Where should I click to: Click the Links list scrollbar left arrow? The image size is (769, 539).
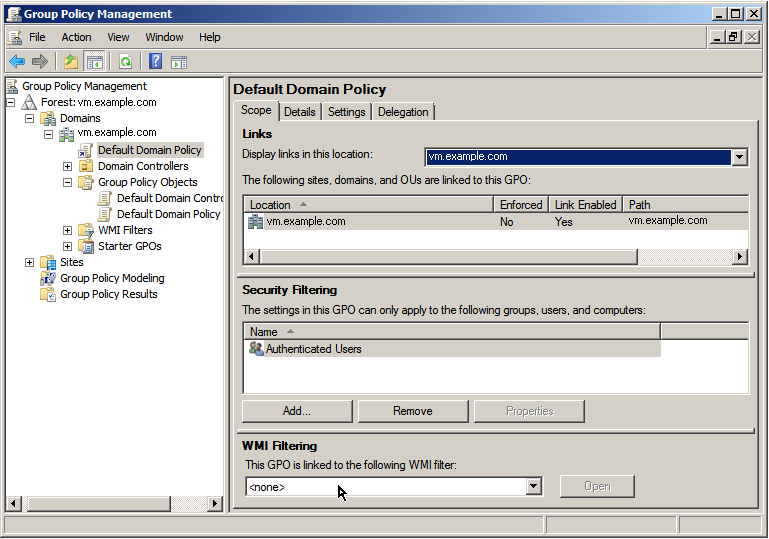coord(252,257)
